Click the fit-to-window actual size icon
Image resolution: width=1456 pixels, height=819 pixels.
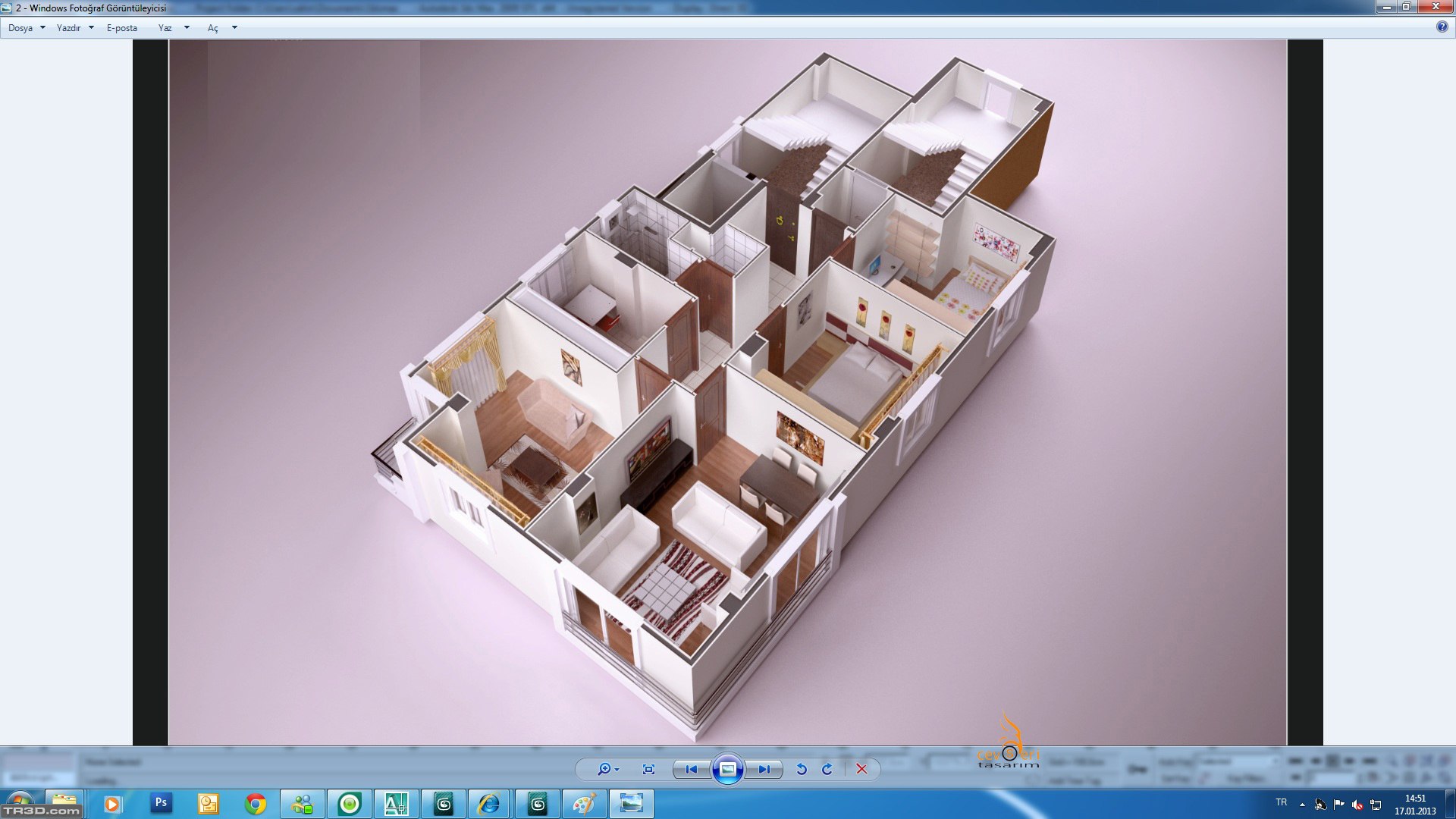point(648,769)
